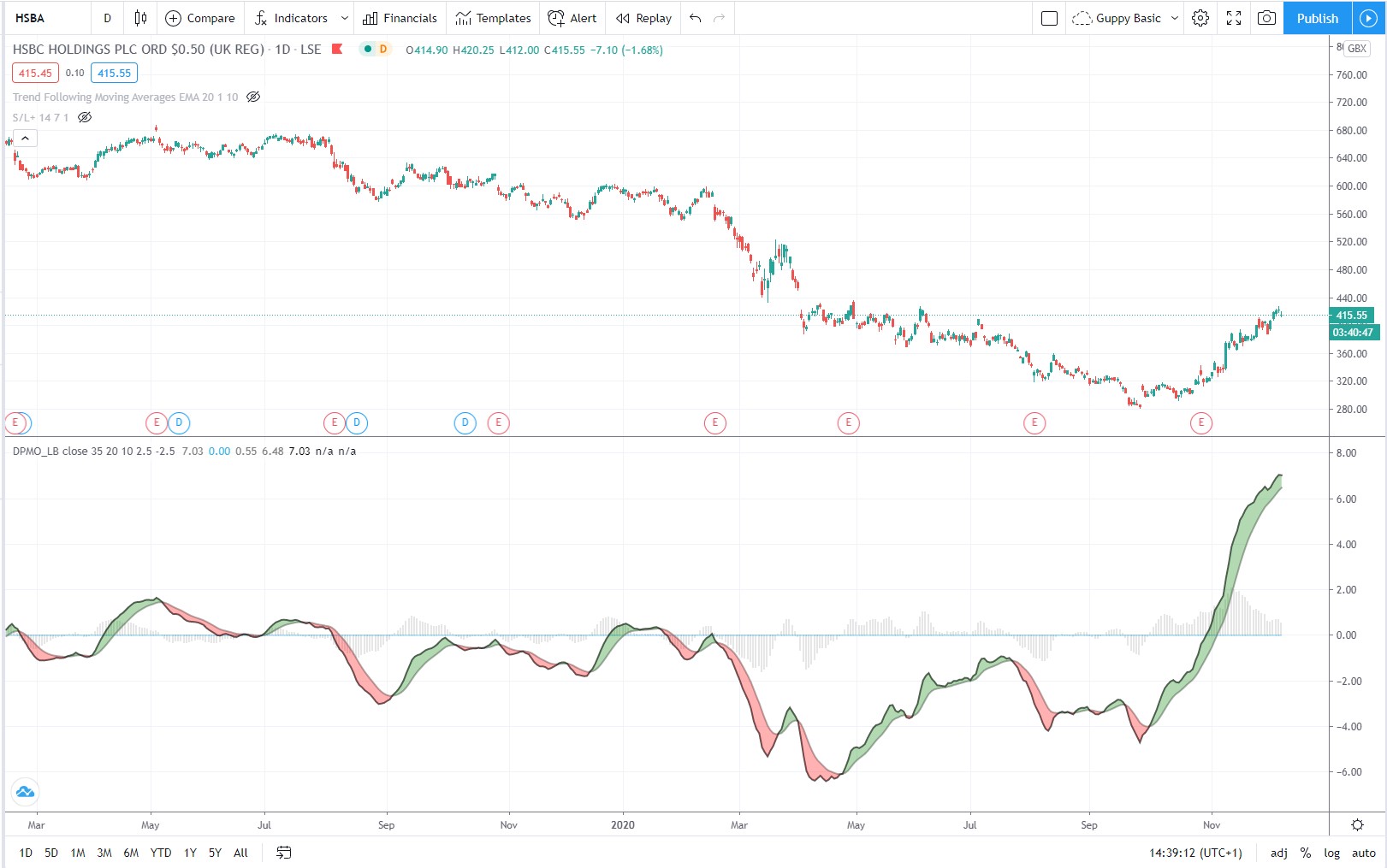Viewport: 1387px width, 868px height.
Task: Switch to the 3M range
Action: [104, 853]
